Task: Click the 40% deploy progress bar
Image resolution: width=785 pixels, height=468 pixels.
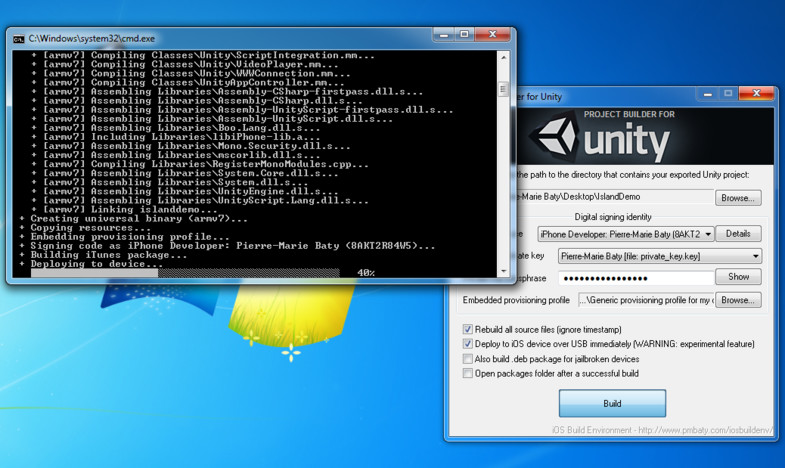Action: (x=185, y=273)
